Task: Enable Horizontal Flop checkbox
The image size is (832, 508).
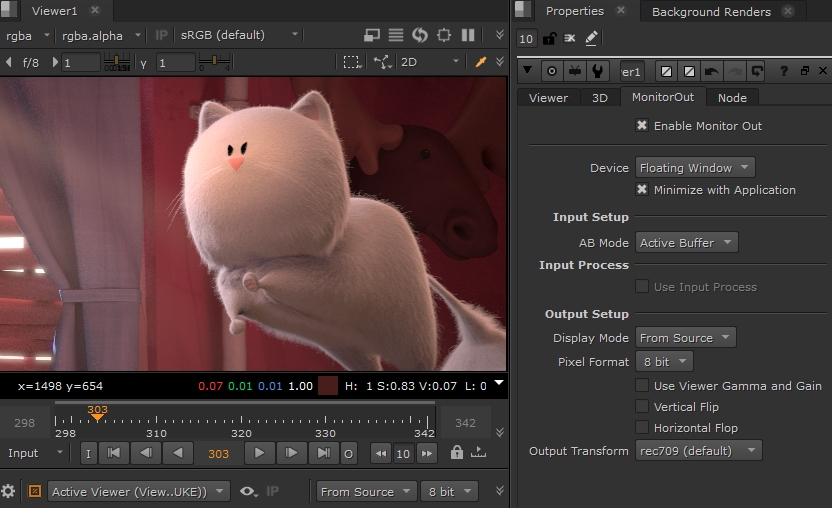Action: click(642, 427)
